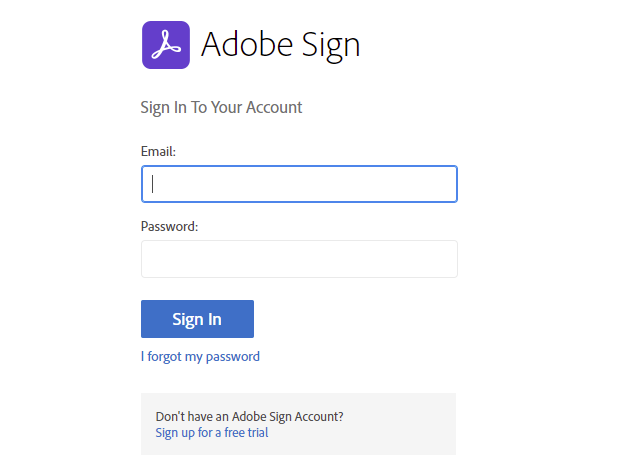
Task: Click the Email label above the field
Action: pos(159,151)
